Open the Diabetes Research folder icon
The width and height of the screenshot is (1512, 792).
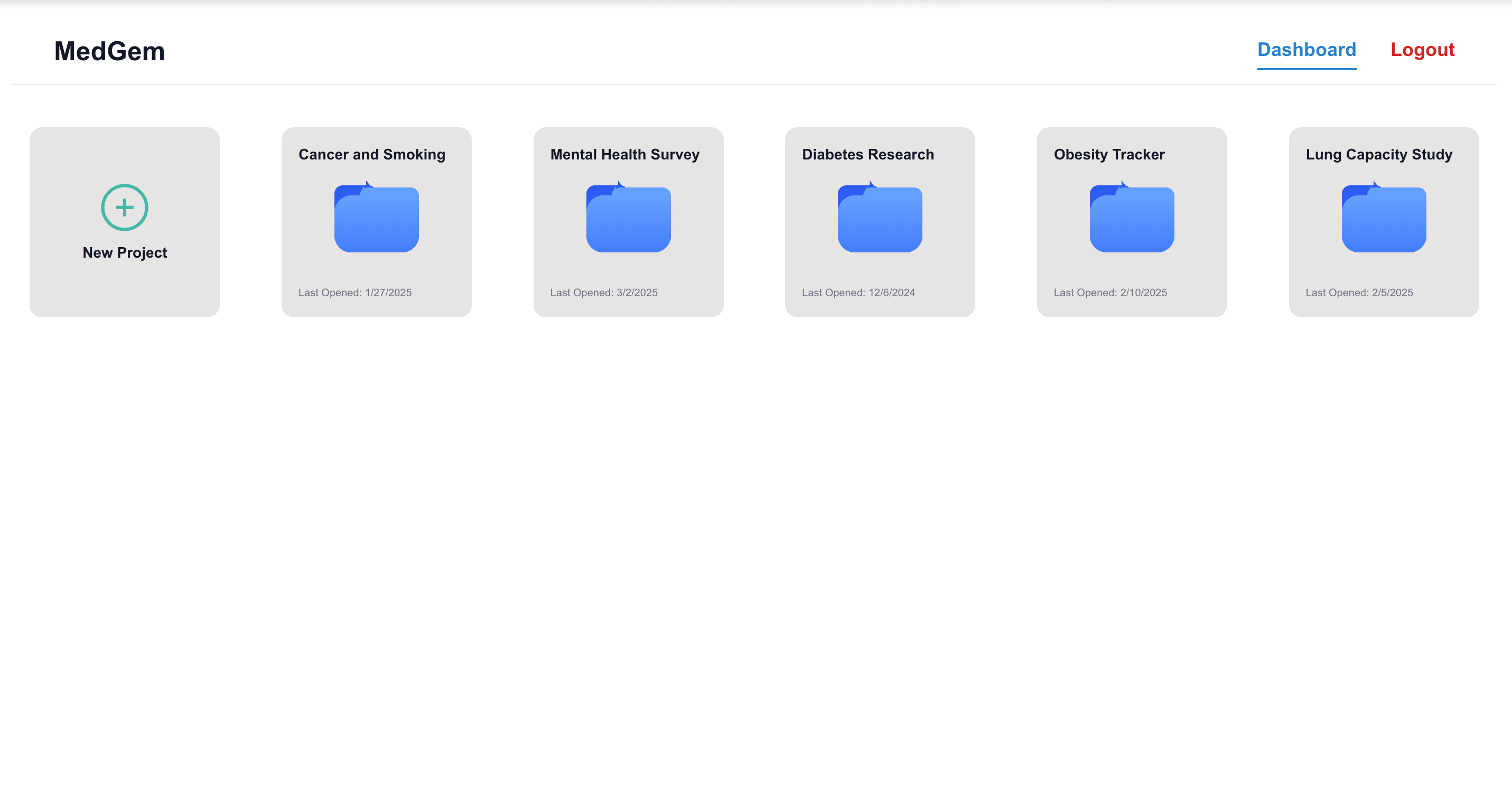(880, 218)
